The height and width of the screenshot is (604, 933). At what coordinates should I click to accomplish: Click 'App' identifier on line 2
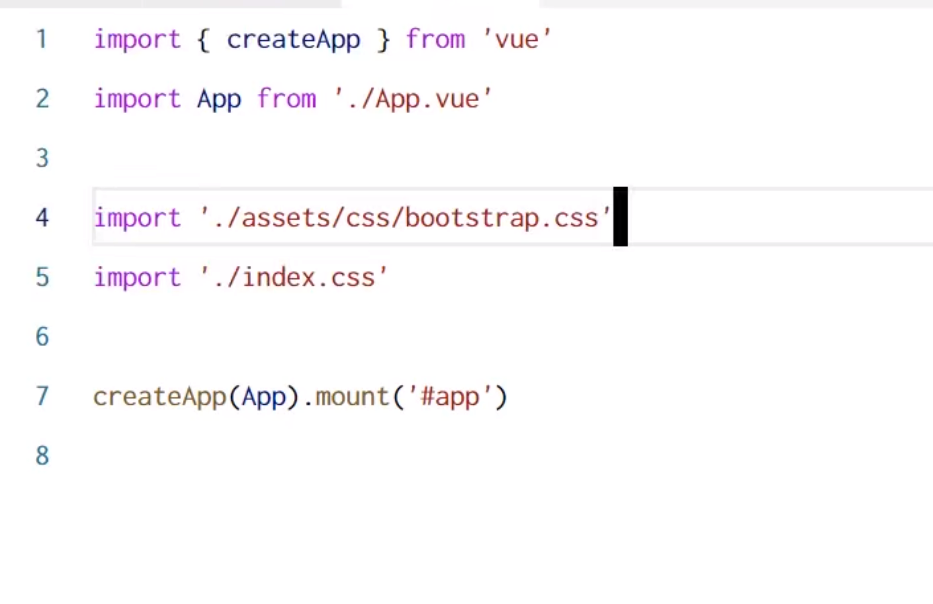click(219, 100)
